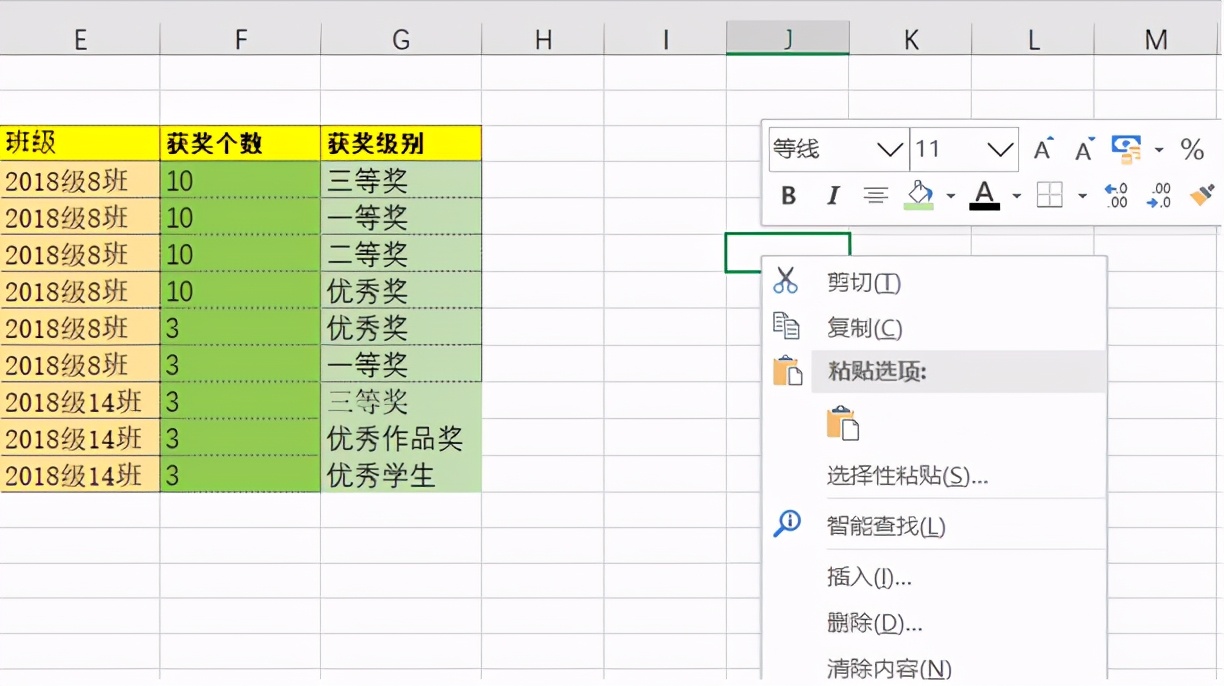
Task: Select the header cell 获奖个数
Action: tap(241, 143)
